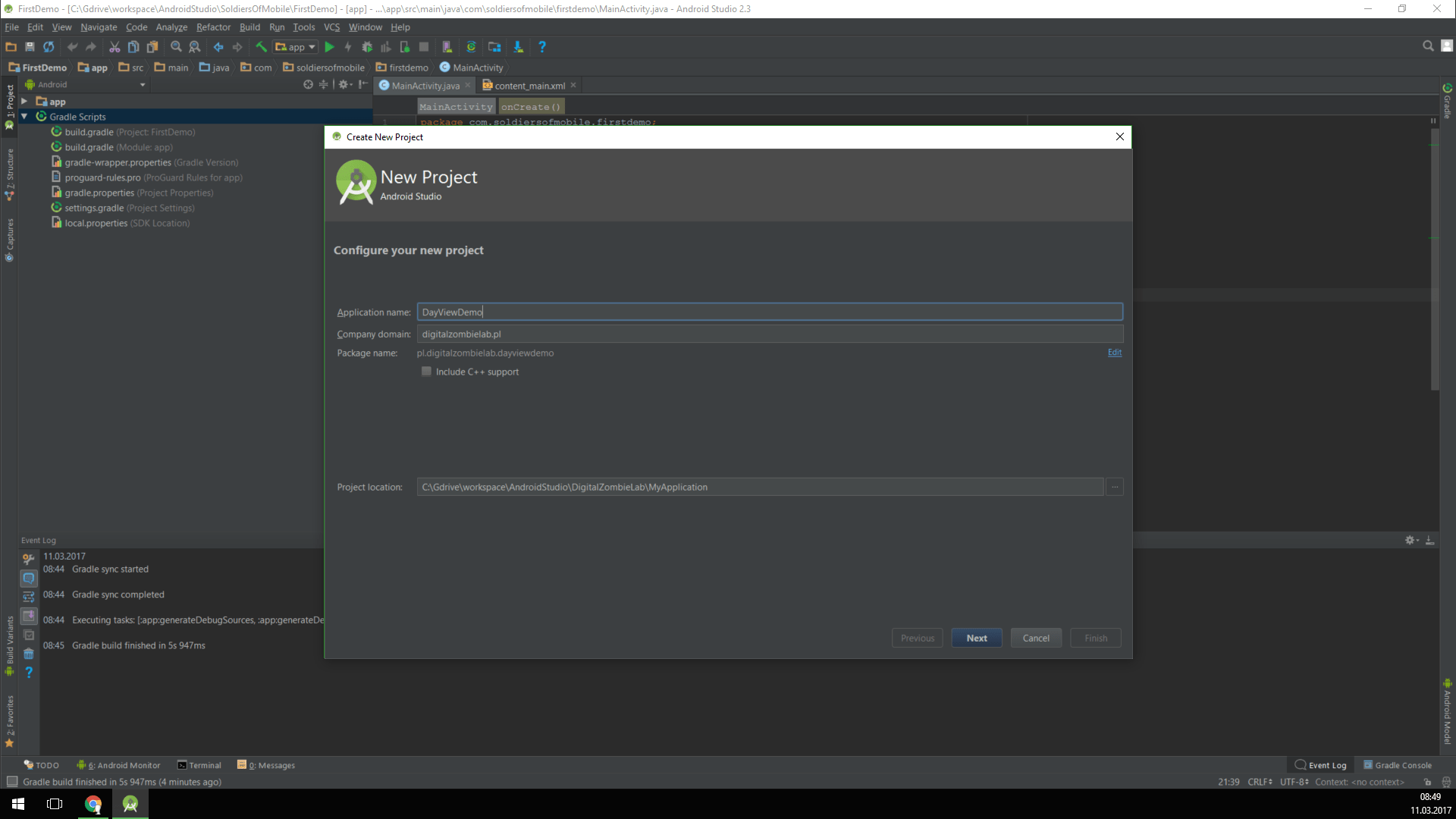
Task: Click the Attach debugger to process icon
Action: coord(405,47)
